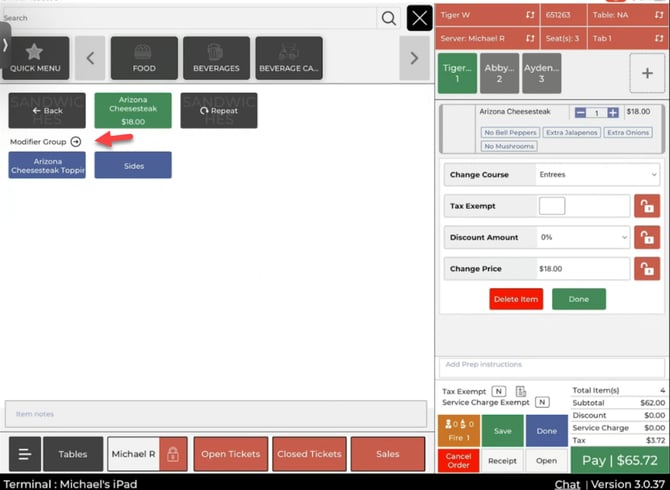Click the lock icon next to Michael R
Viewport: 670px width, 490px height.
coord(173,454)
